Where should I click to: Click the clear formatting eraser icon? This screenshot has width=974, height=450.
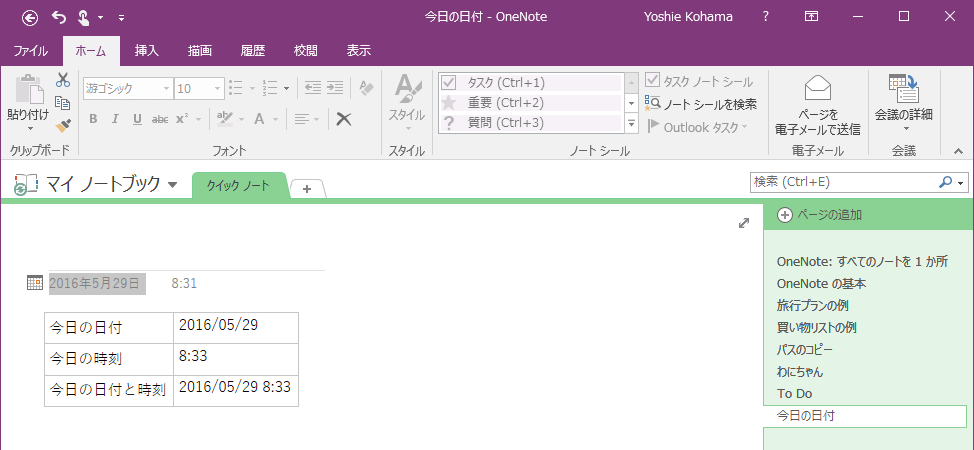pyautogui.click(x=366, y=88)
